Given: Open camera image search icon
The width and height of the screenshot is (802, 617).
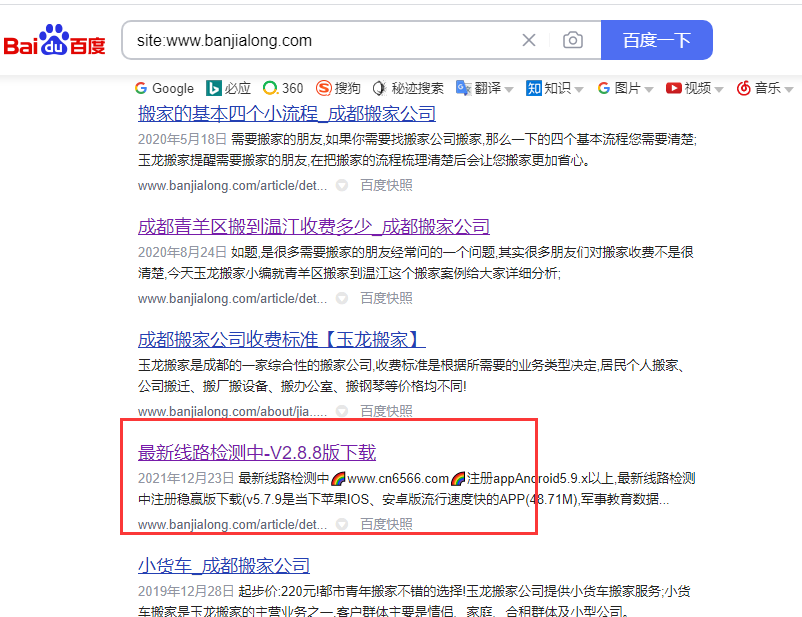Looking at the screenshot, I should click(x=572, y=40).
